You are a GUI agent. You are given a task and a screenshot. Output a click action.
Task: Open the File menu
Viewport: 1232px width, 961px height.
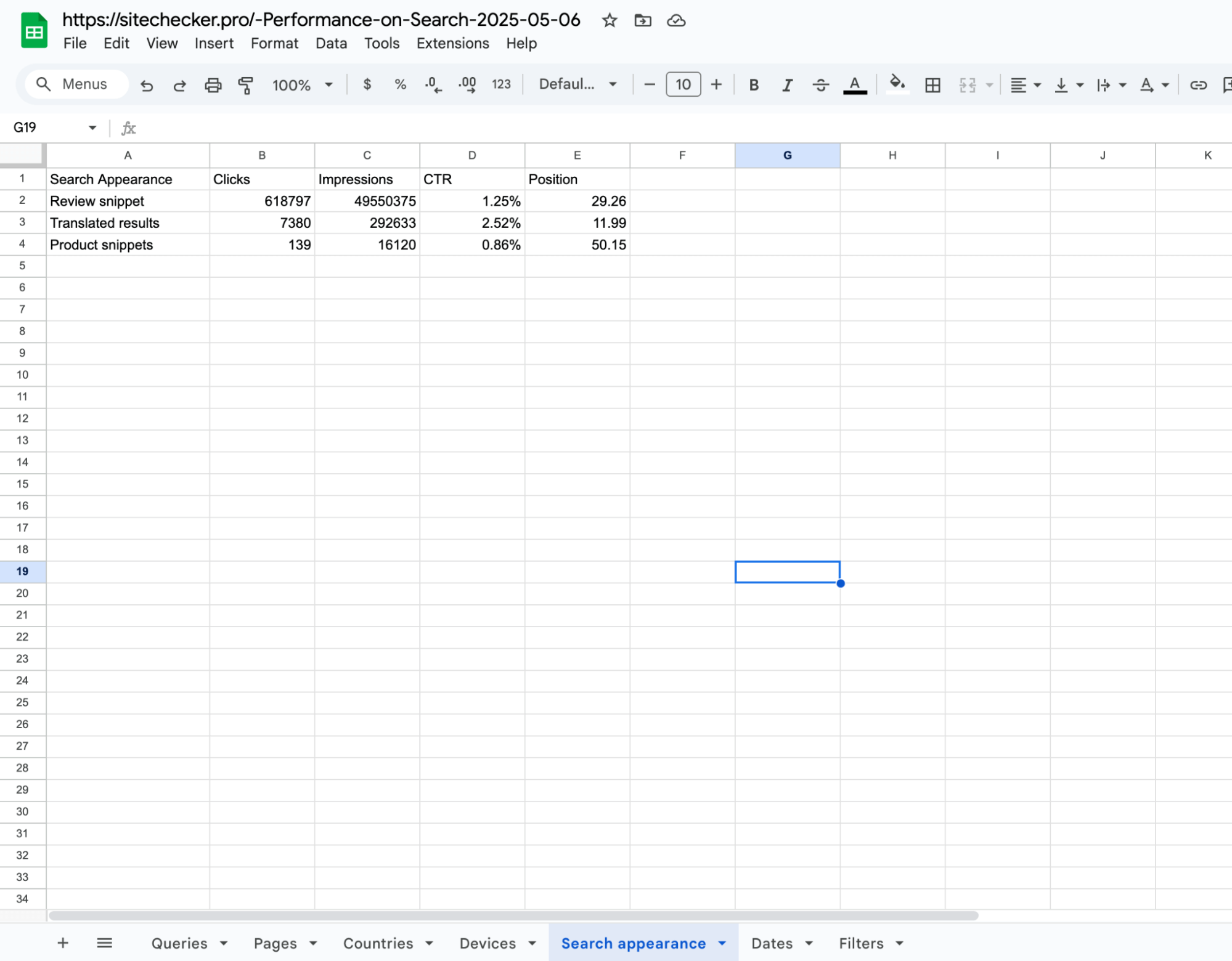coord(75,43)
